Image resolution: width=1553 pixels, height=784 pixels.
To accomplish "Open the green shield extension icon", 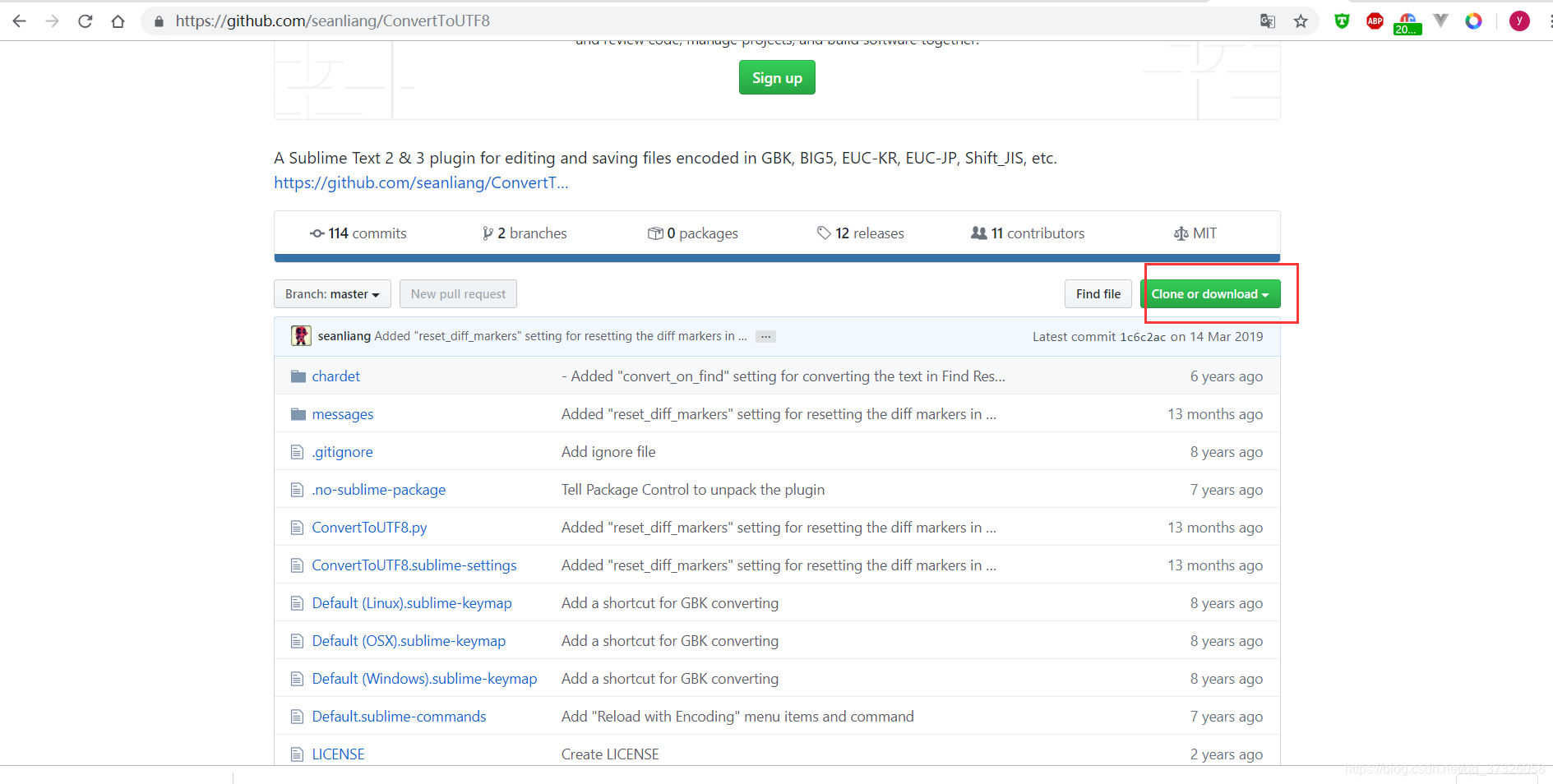I will click(1342, 21).
